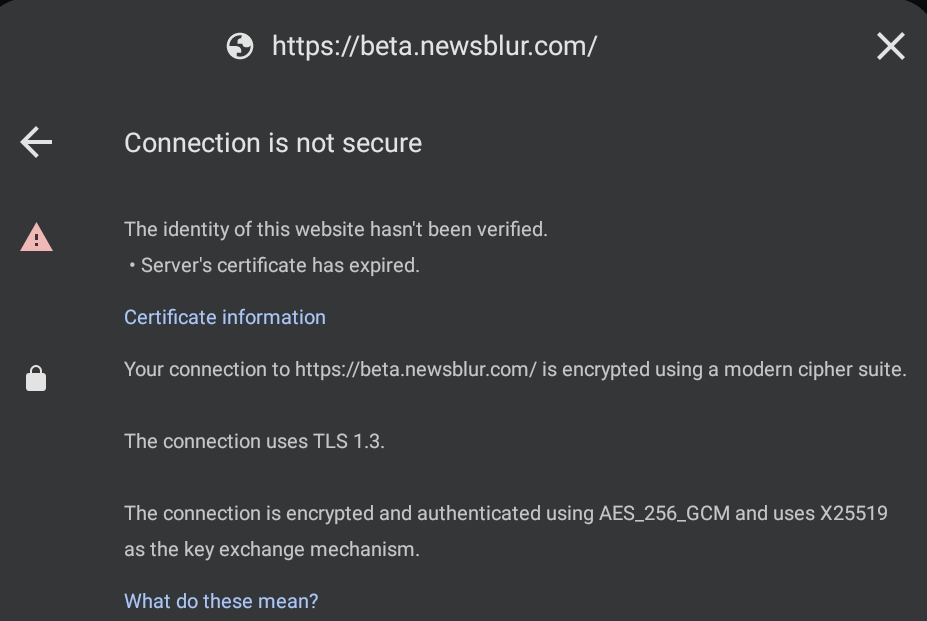
Task: Click the globe site icon beside the URL
Action: coord(240,46)
